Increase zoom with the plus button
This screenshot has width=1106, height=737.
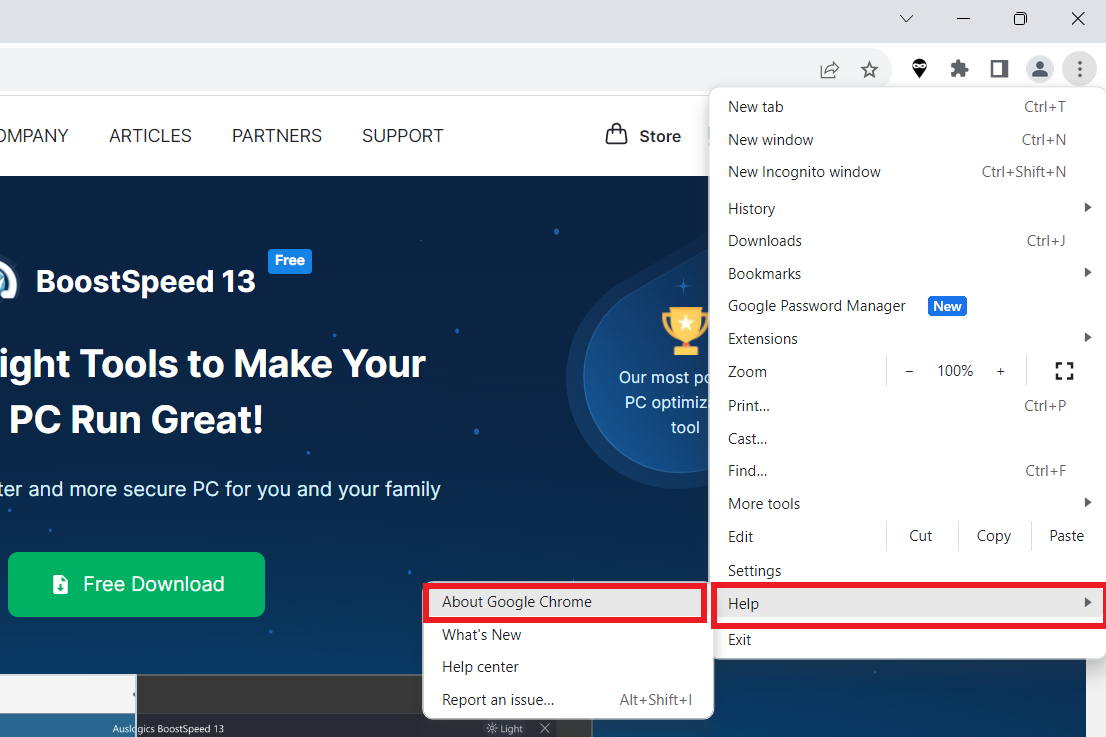point(1000,371)
